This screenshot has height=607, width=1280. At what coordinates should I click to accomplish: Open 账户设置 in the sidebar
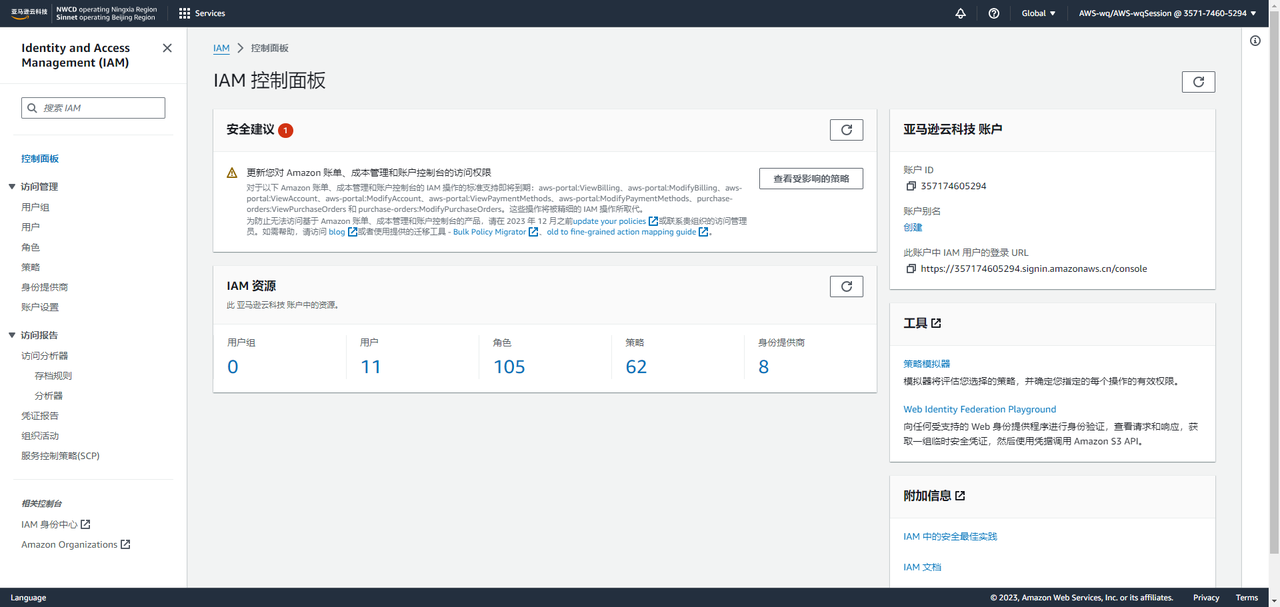(x=40, y=307)
